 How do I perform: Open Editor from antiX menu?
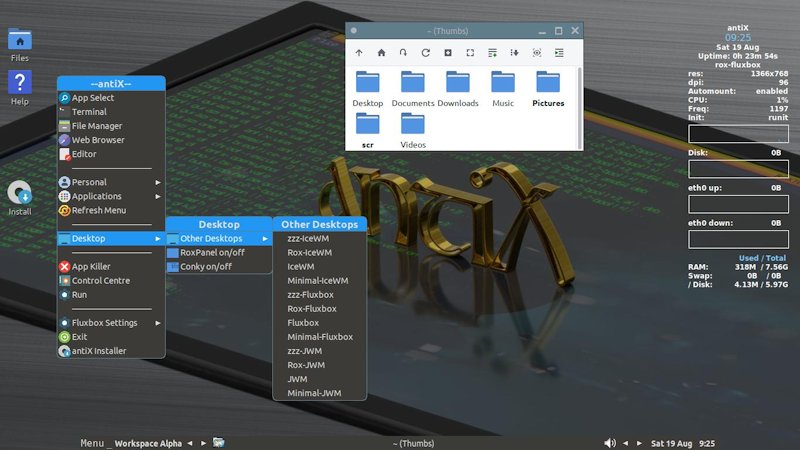tap(111, 154)
